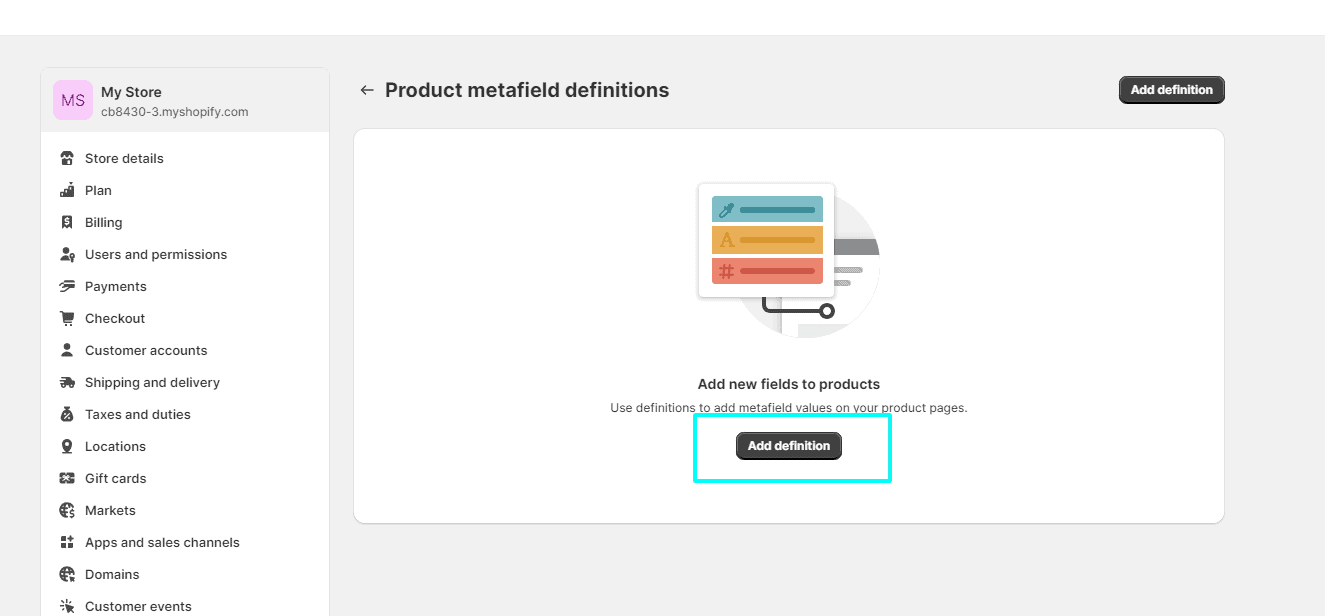Open Payments settings using the card icon
Image resolution: width=1325 pixels, height=616 pixels.
67,286
